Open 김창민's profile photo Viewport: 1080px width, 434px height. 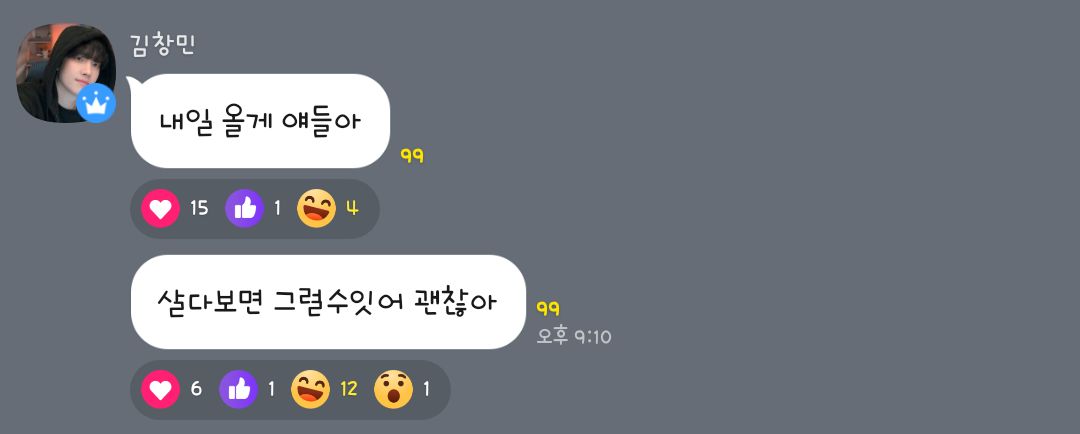[x=65, y=73]
